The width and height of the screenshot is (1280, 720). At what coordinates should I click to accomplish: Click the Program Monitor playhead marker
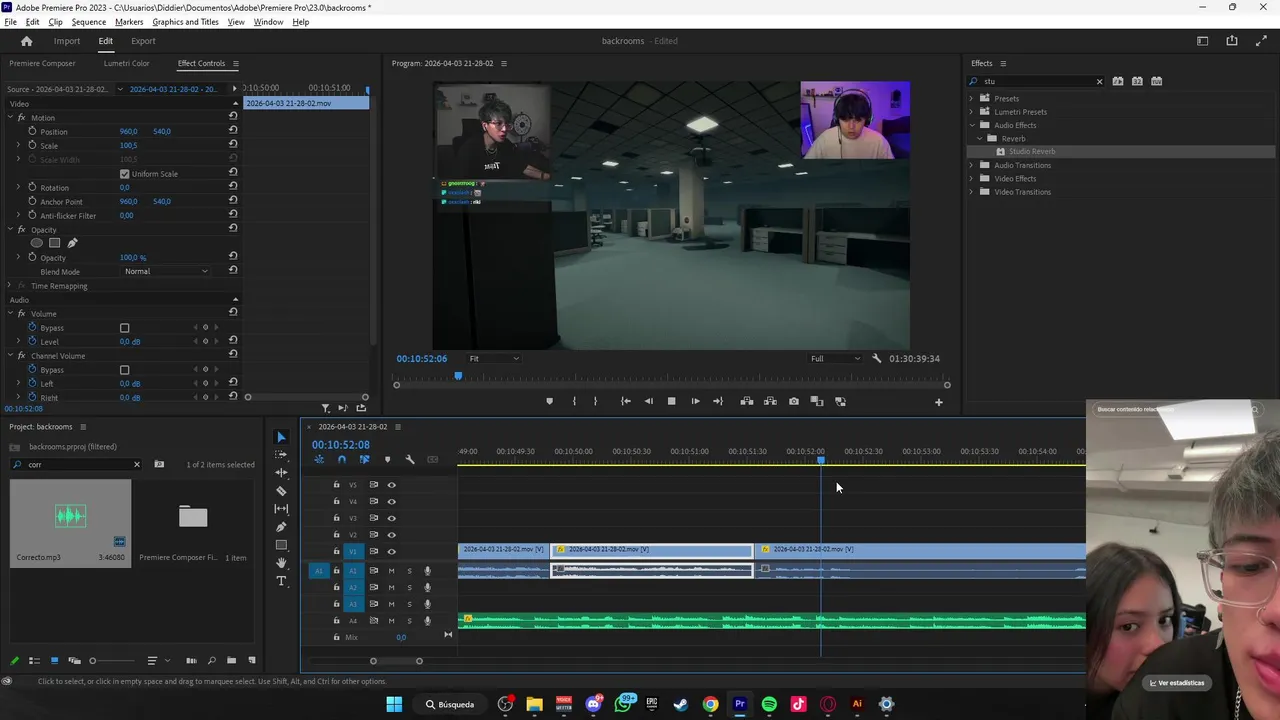(x=458, y=376)
